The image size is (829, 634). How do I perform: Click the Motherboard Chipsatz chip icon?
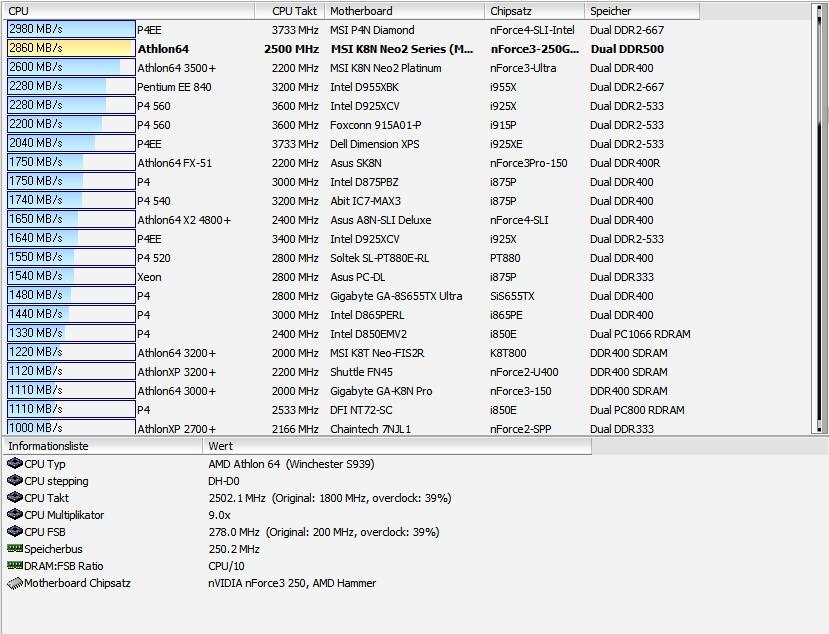tap(14, 583)
